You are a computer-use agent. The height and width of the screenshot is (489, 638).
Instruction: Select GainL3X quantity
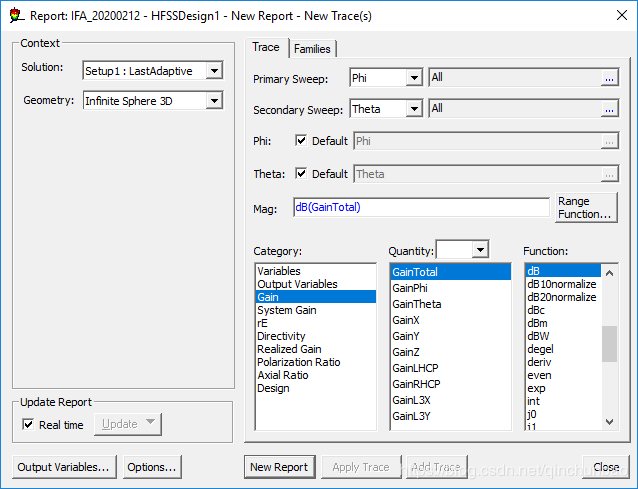(x=451, y=400)
